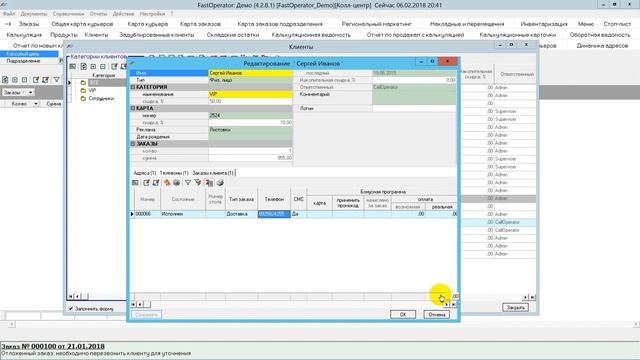The image size is (640, 360).
Task: Open Региональный маркетинг
Action: 377,24
